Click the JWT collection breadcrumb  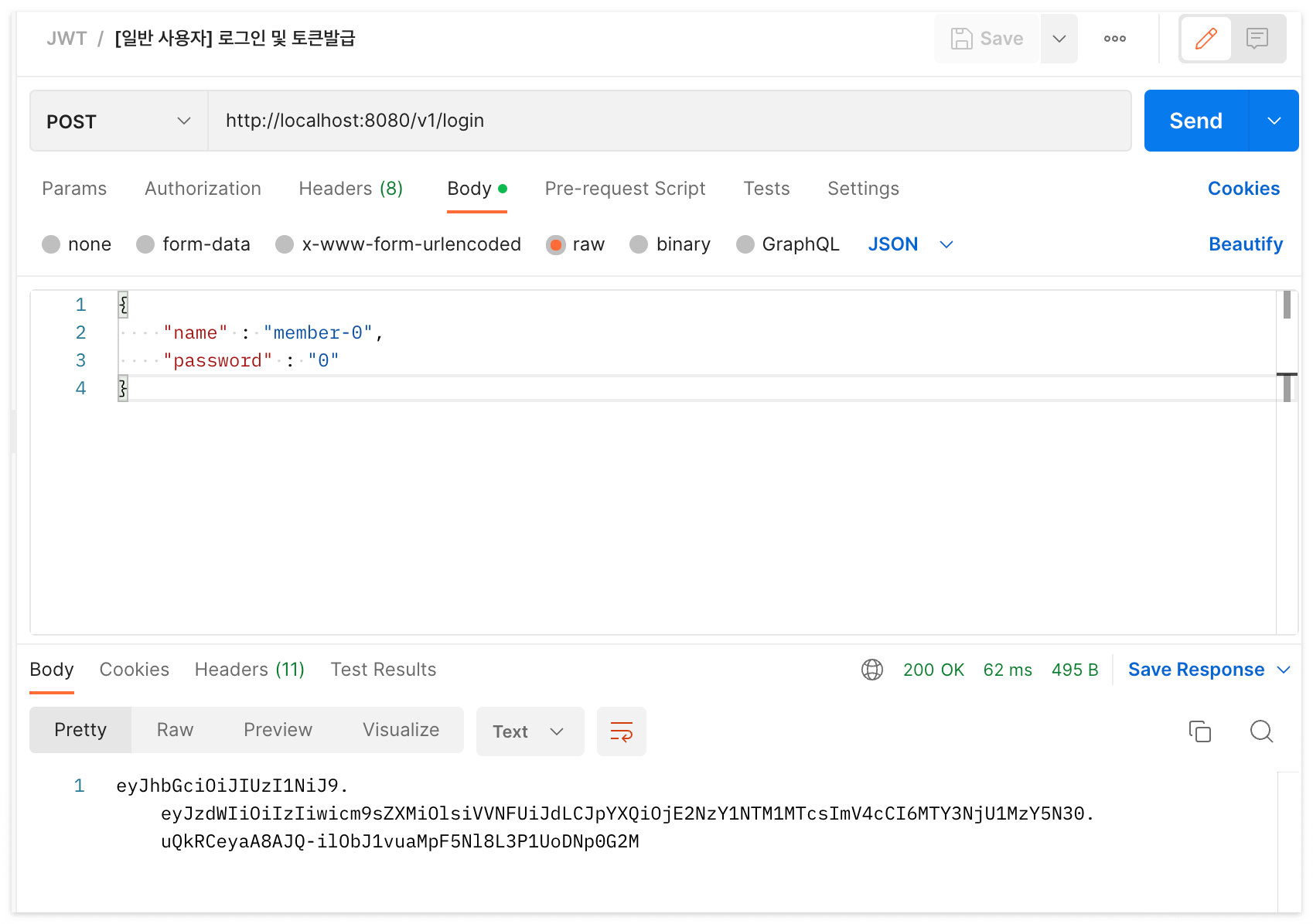[66, 39]
